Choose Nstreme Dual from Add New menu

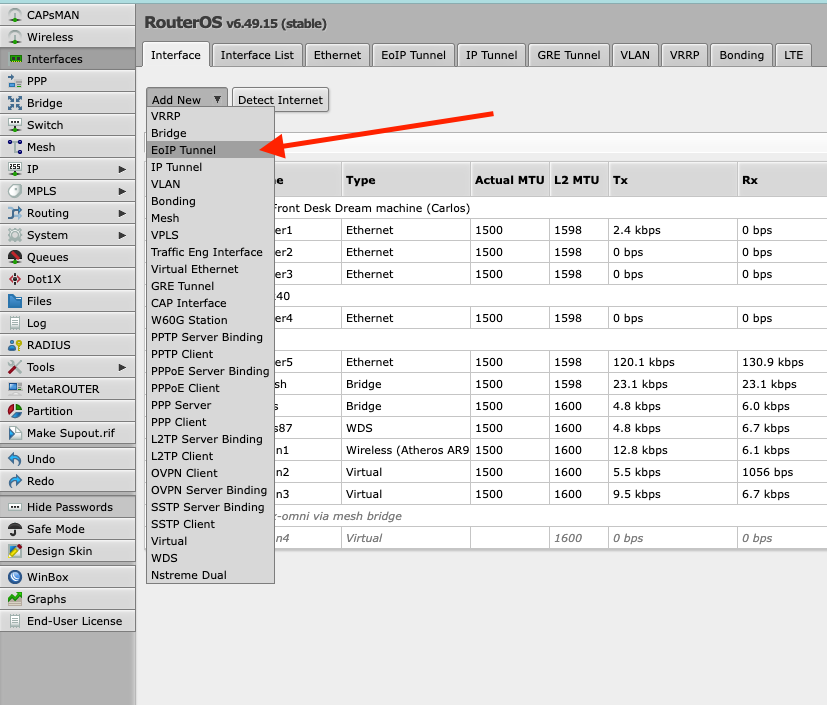coord(210,575)
